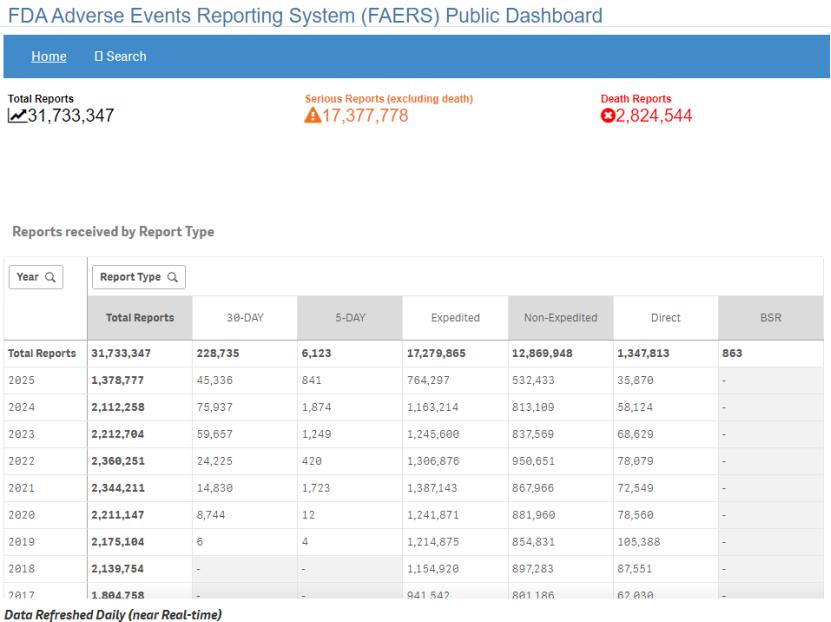Click the magnifier icon in Report Type filter

pos(173,277)
